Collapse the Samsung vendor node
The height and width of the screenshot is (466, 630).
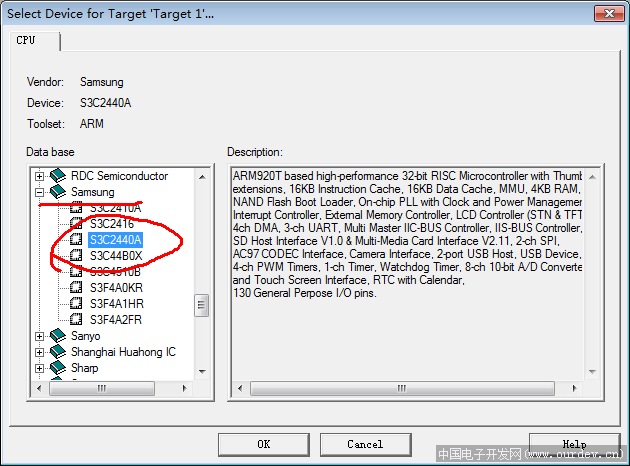coord(39,192)
